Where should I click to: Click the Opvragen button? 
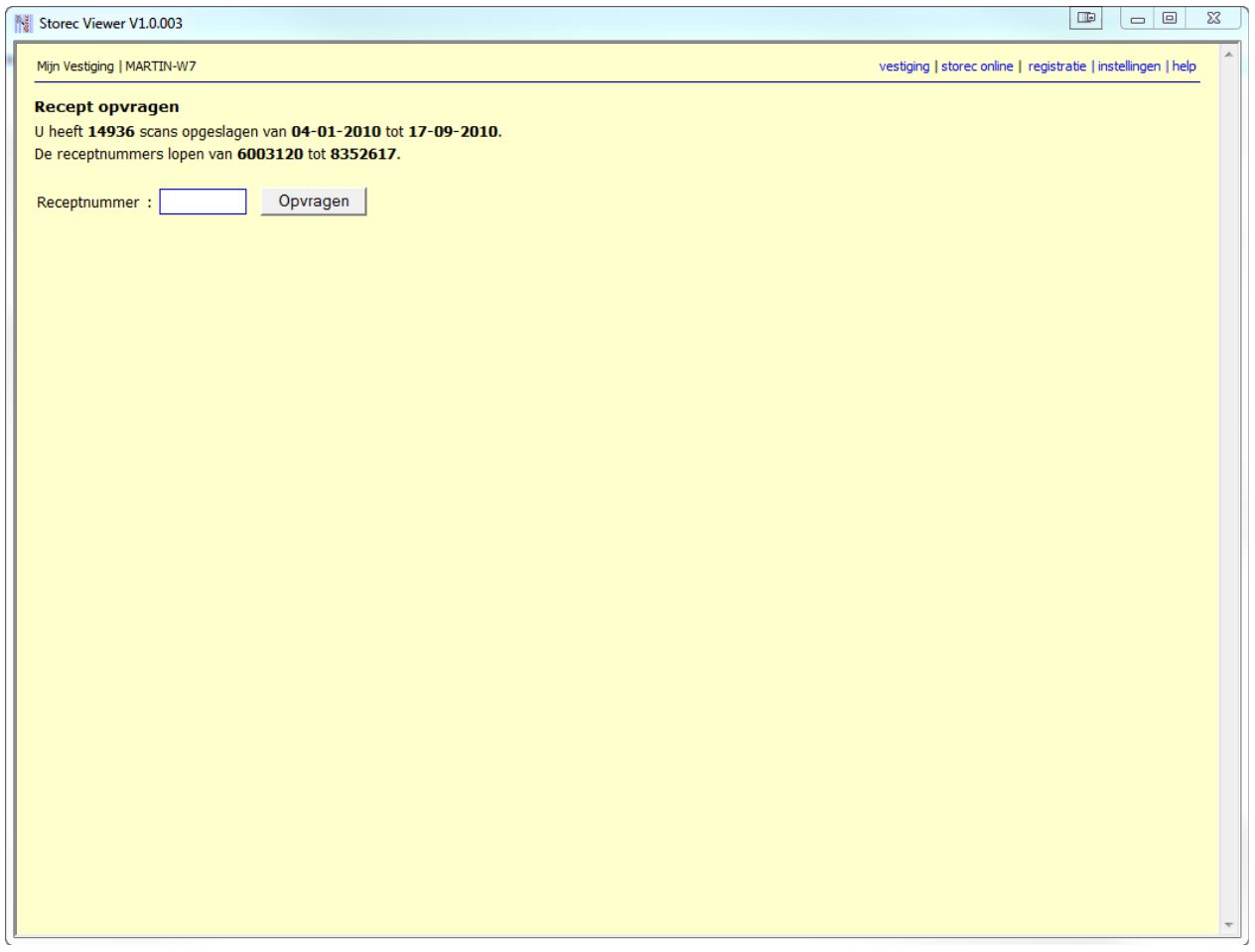point(314,202)
